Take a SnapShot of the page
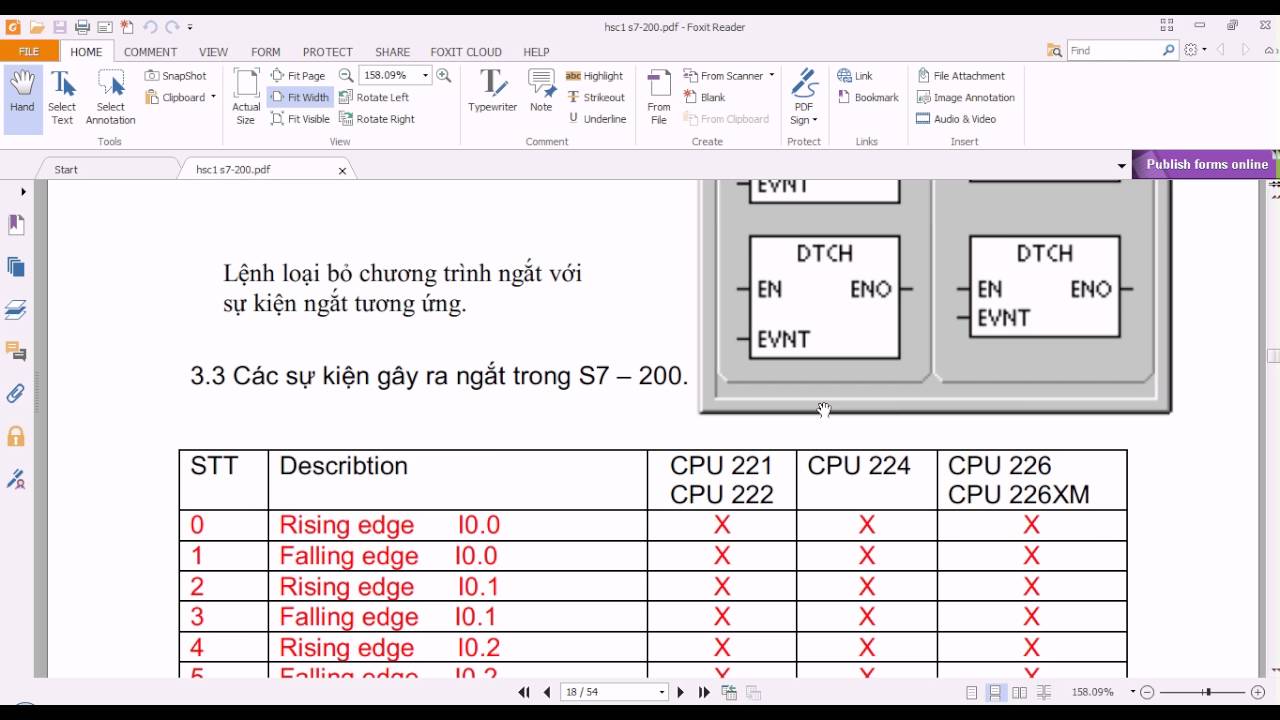Viewport: 1280px width, 720px height. (176, 76)
